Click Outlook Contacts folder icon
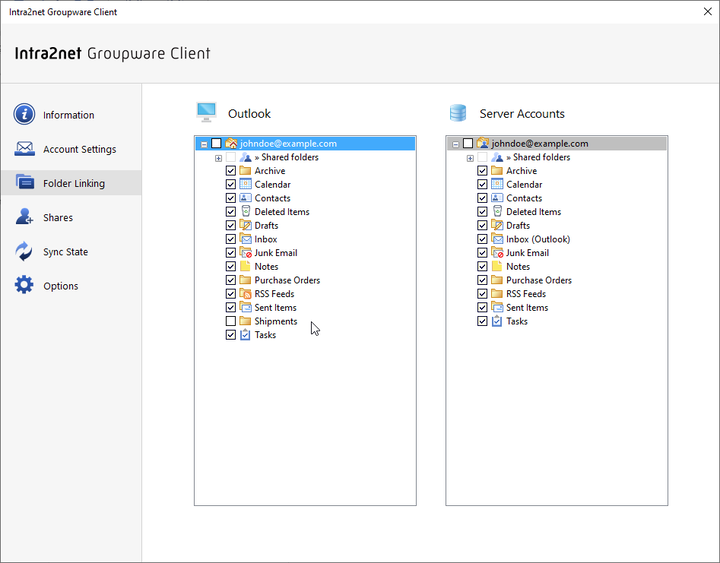Image resolution: width=720 pixels, height=563 pixels. [246, 198]
